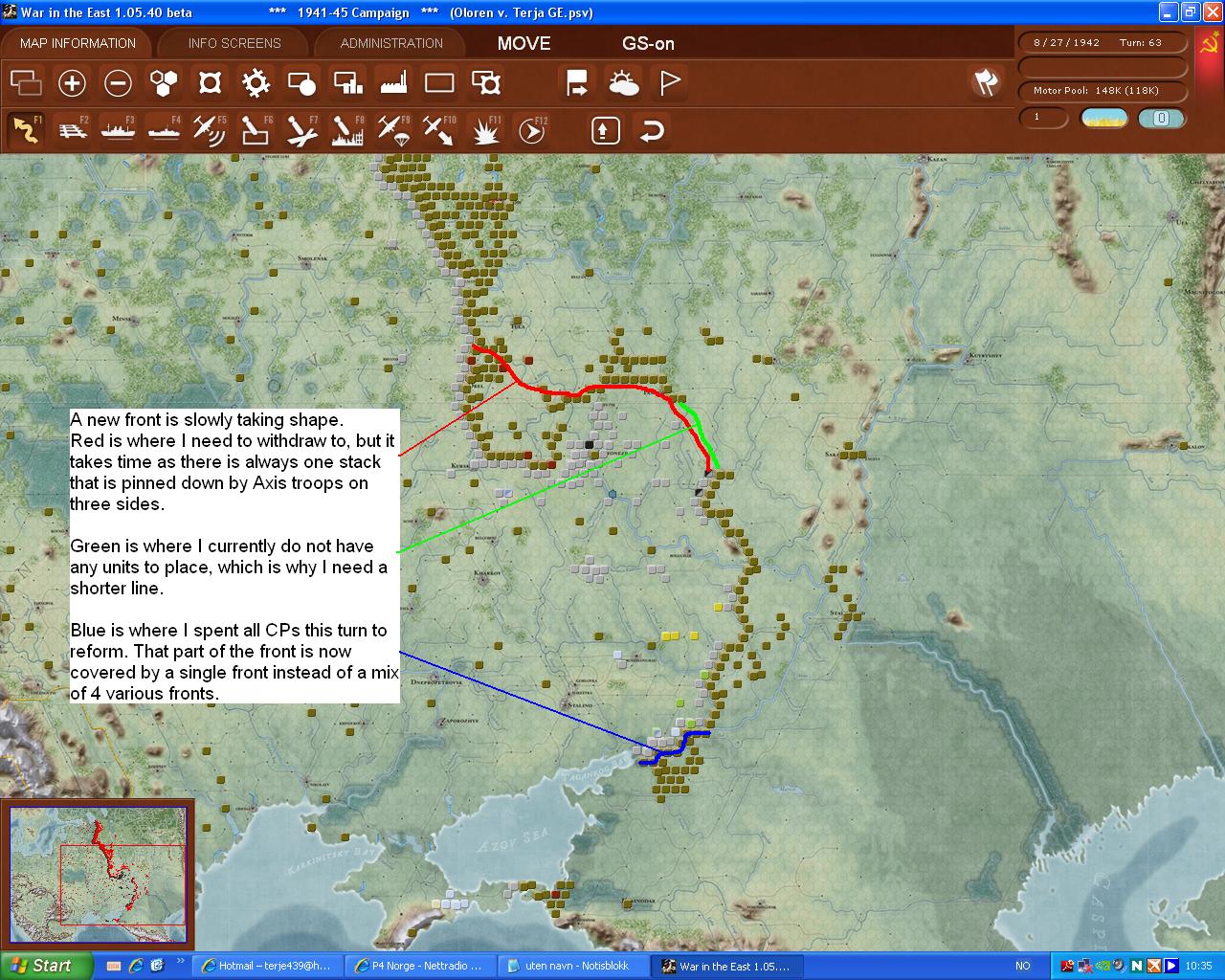Select the F7 bomb airfield icon
The image size is (1225, 980).
coord(301,129)
